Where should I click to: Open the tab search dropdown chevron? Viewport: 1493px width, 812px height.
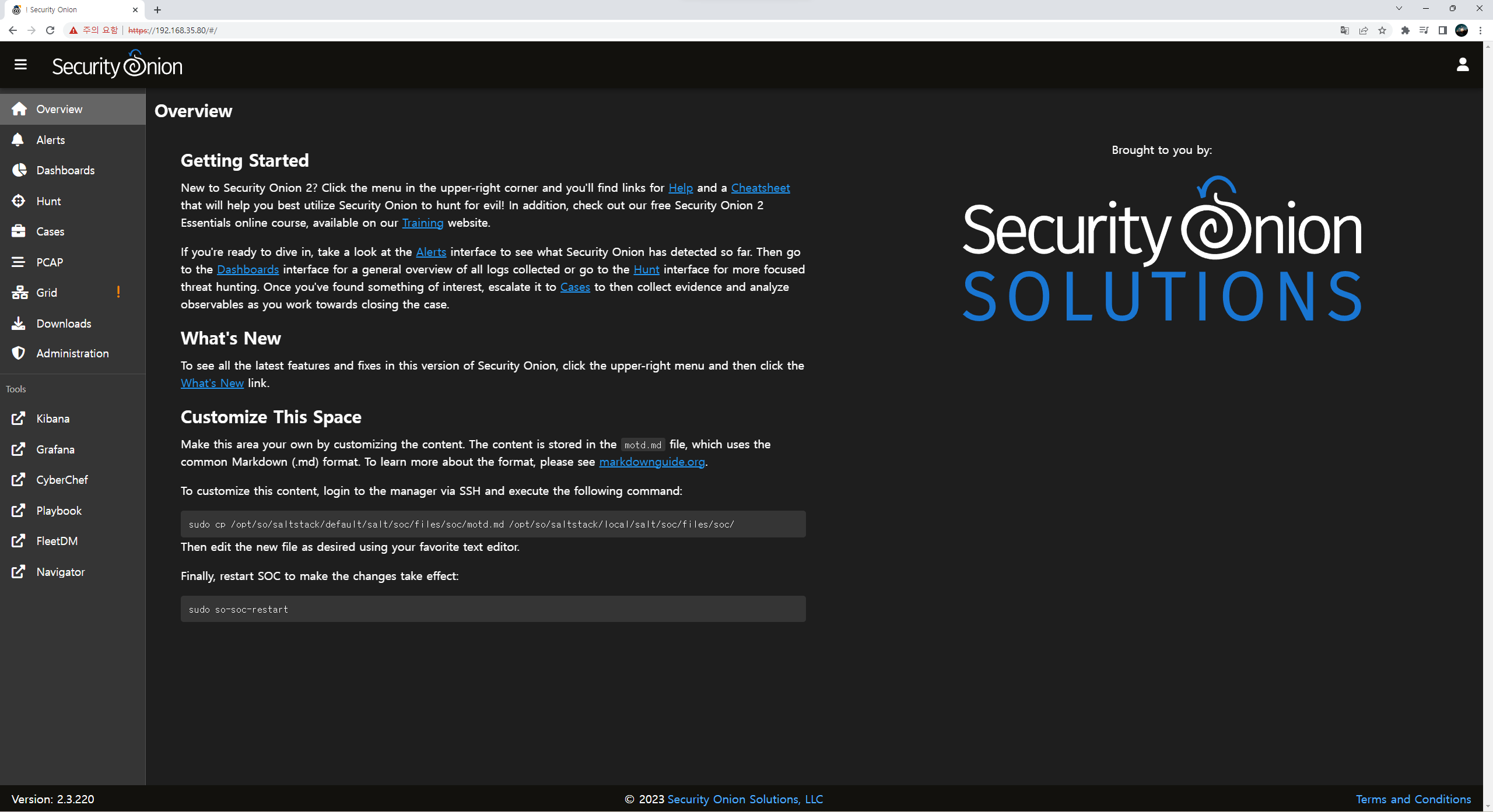1399,9
